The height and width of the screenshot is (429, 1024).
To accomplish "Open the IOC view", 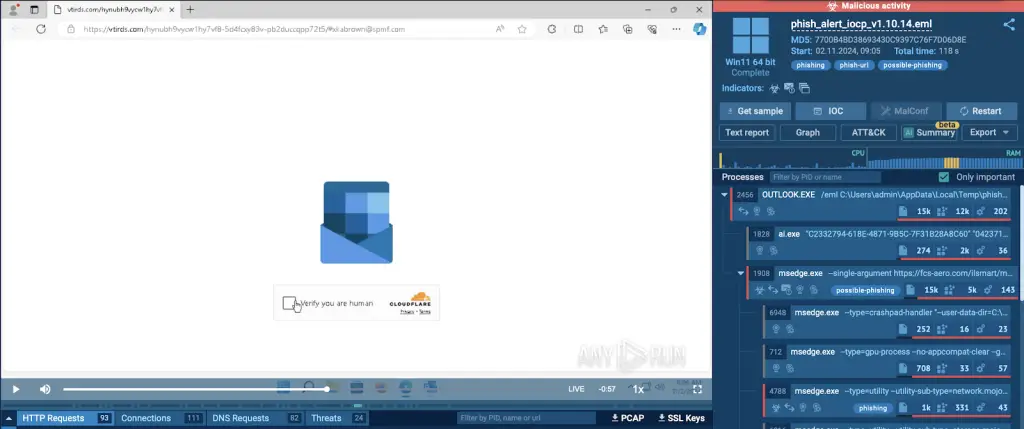I will (x=830, y=111).
